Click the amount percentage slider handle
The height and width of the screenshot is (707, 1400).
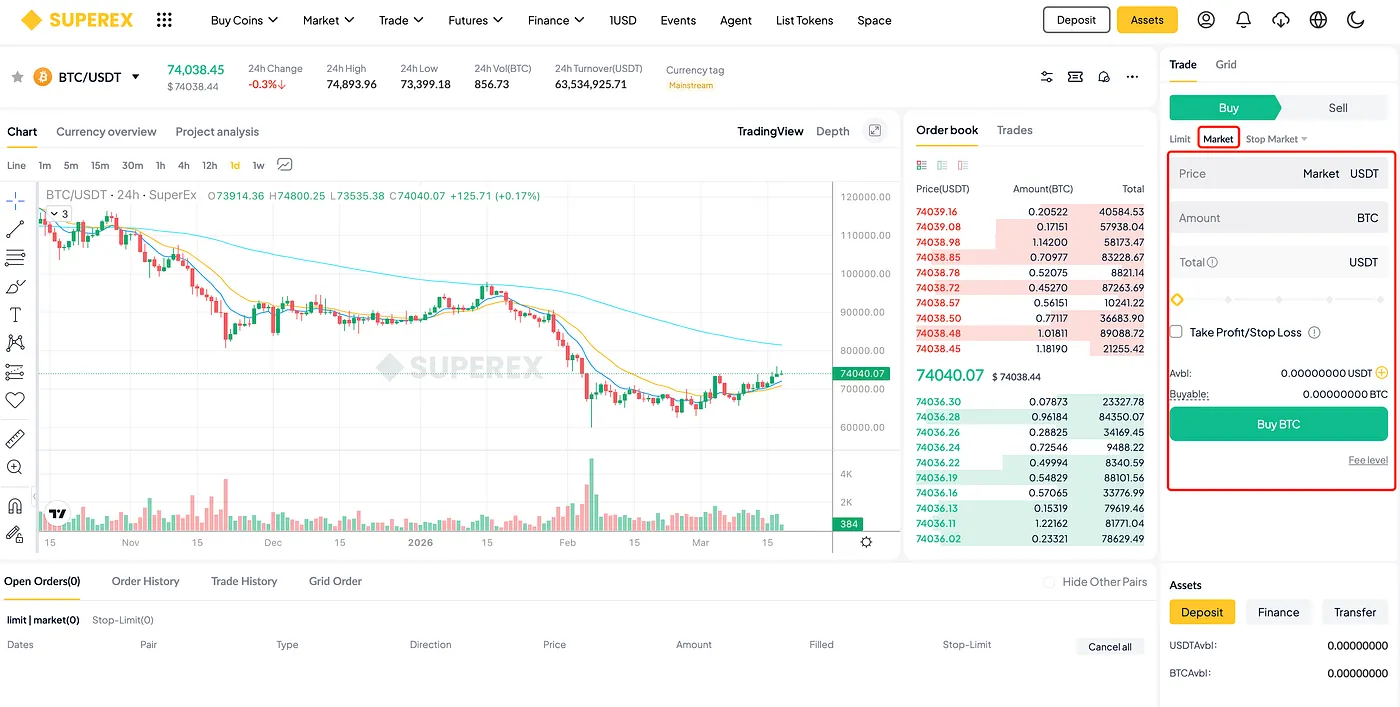tap(1177, 299)
